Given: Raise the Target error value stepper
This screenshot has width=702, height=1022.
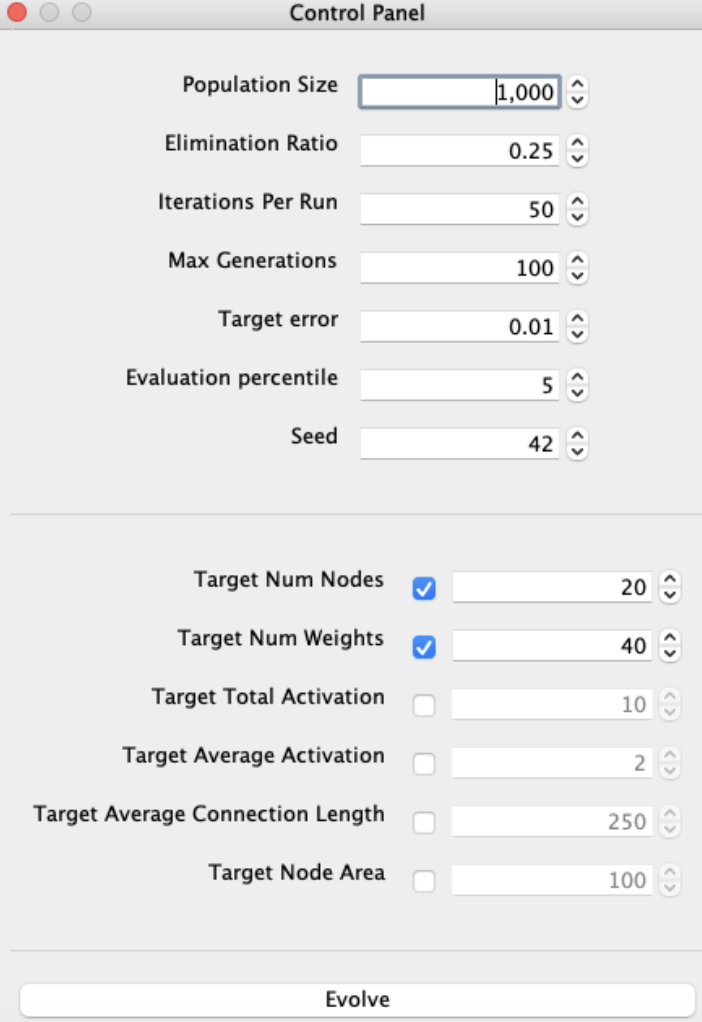Looking at the screenshot, I should 578,320.
